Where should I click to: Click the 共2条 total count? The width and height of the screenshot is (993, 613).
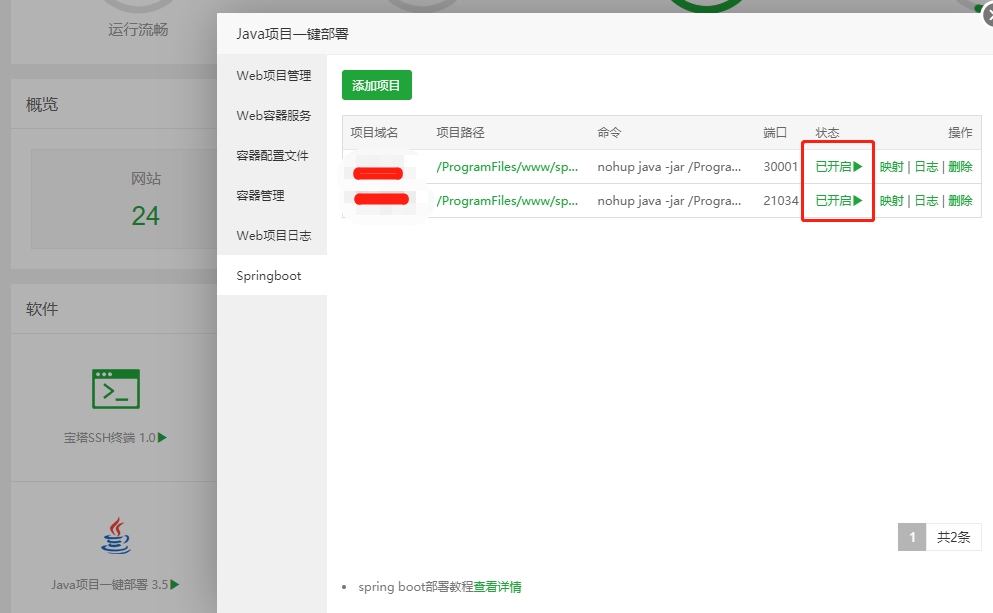(954, 537)
